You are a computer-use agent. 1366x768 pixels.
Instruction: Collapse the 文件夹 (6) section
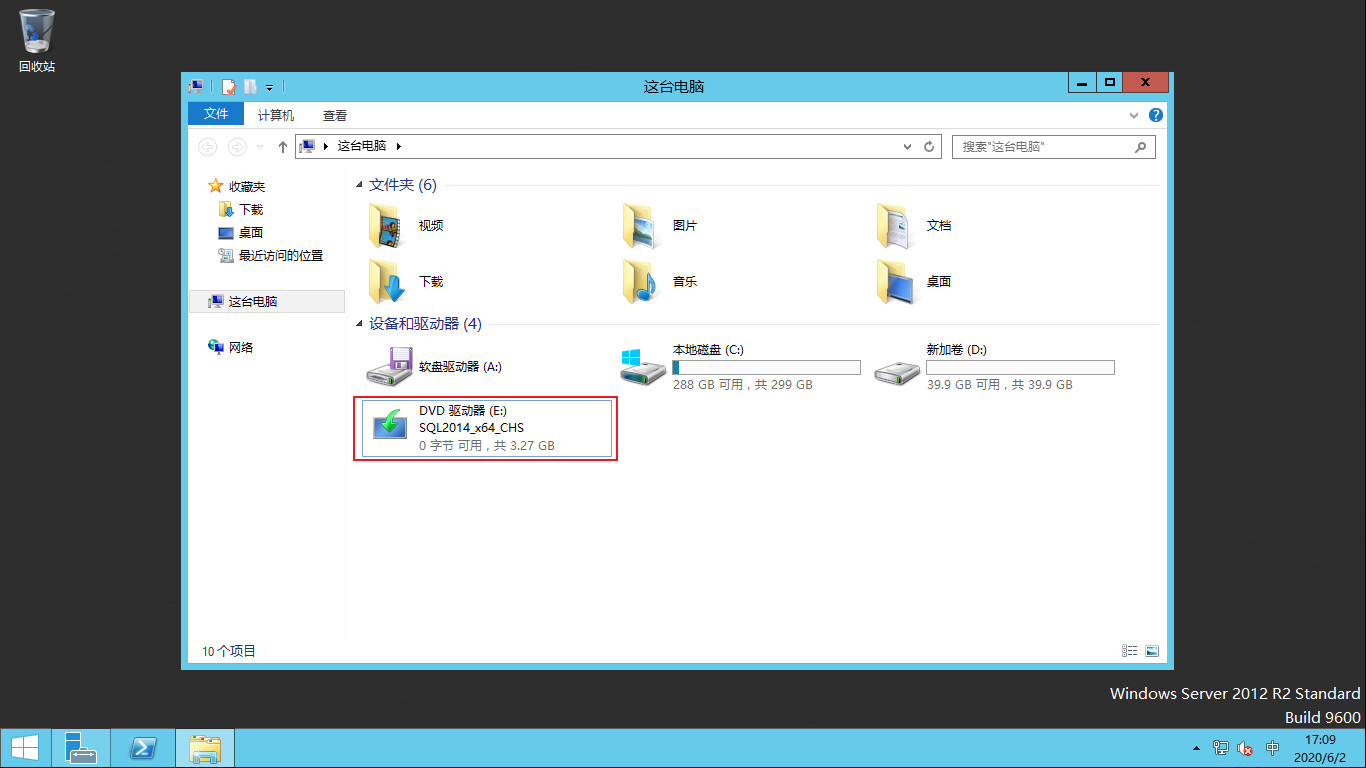pos(358,184)
